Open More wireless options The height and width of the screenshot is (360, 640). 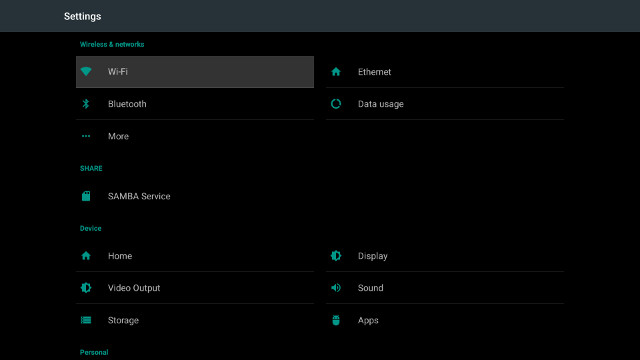[x=195, y=136]
